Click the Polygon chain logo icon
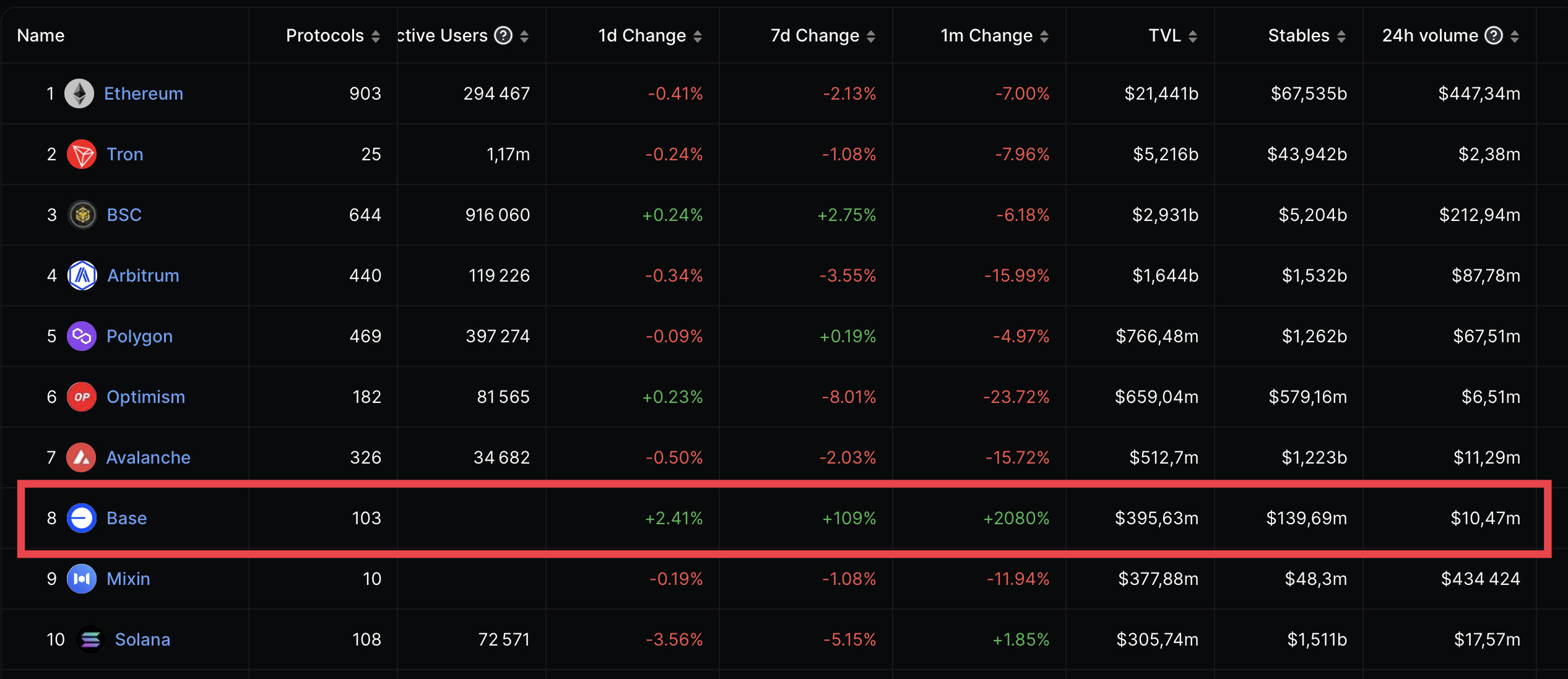 point(82,336)
